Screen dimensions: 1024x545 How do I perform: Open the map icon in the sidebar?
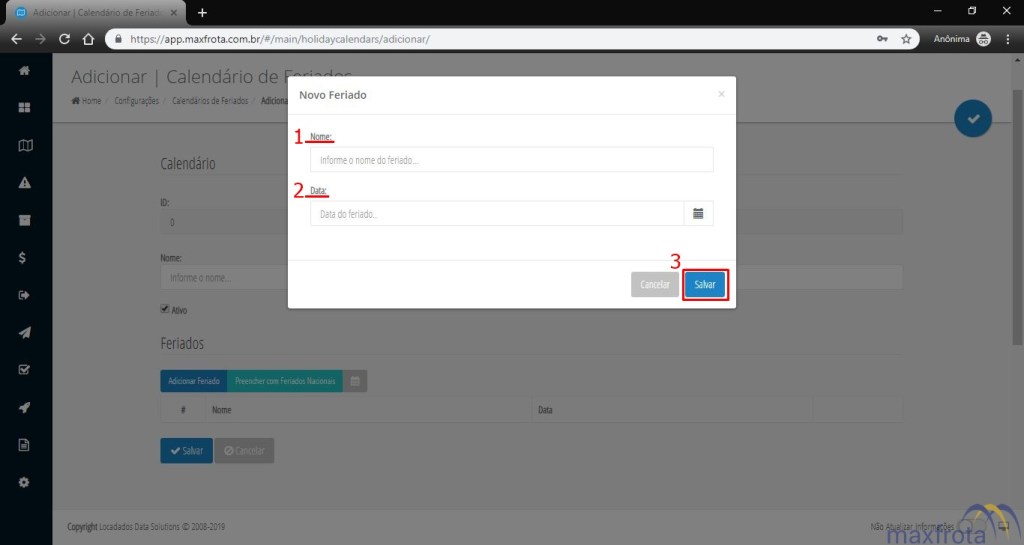pos(25,145)
